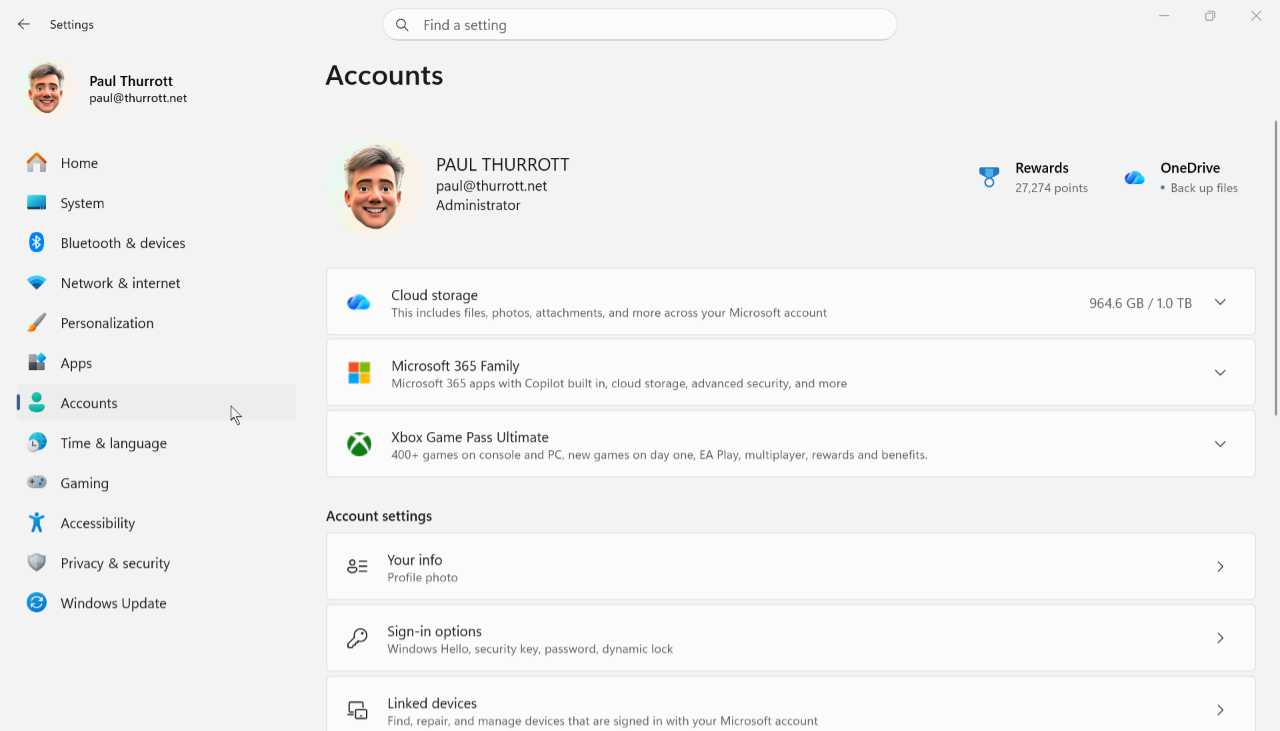This screenshot has height=731, width=1280.
Task: Click the Linked devices icon
Action: click(357, 710)
